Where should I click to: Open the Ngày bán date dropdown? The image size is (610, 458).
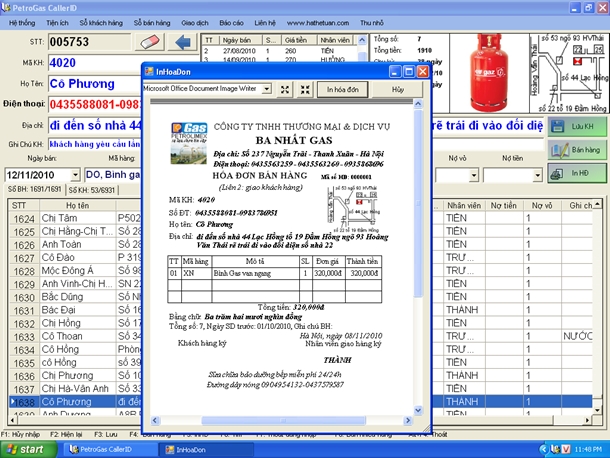tap(75, 175)
